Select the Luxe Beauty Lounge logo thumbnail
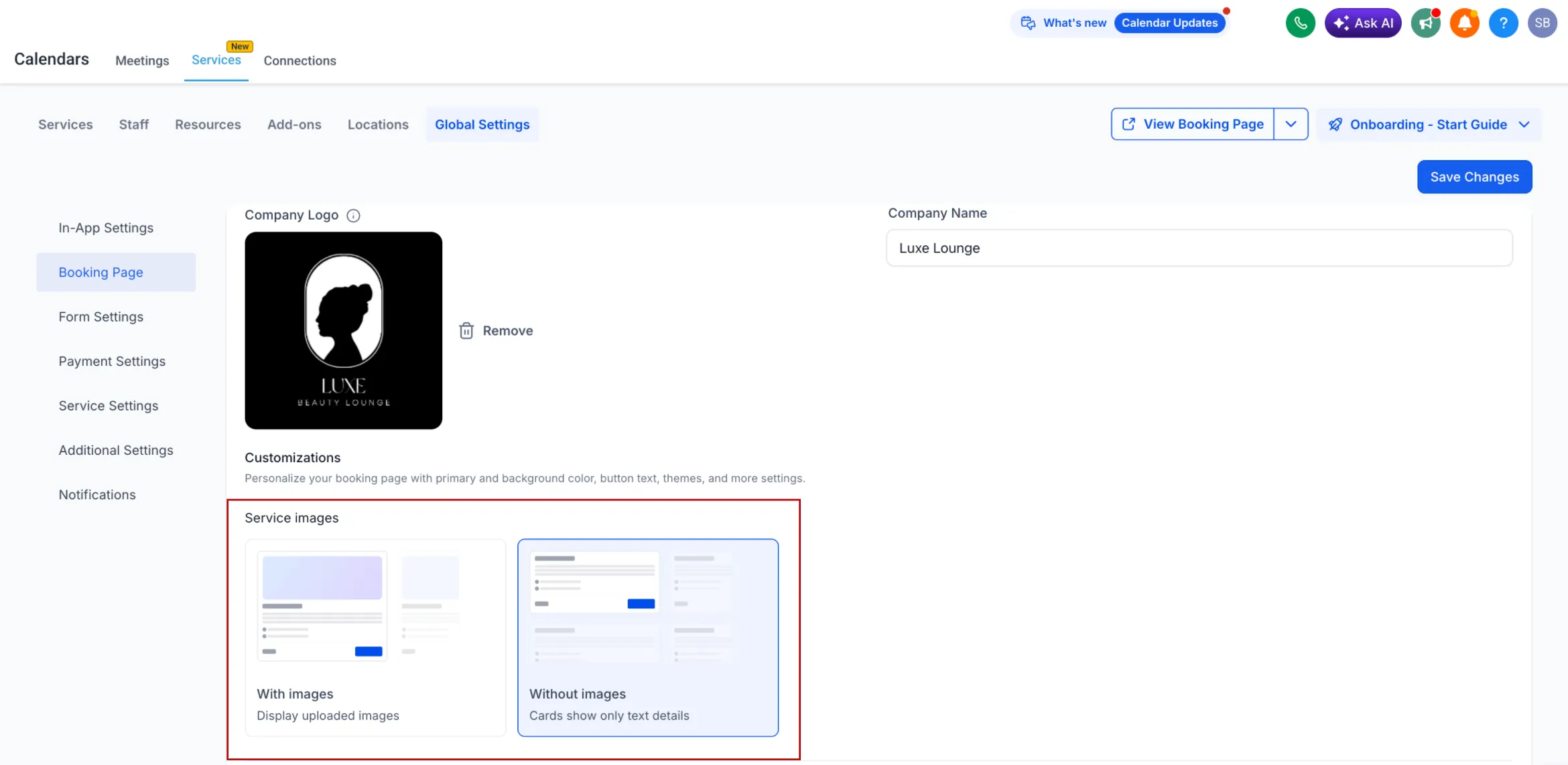 [343, 330]
